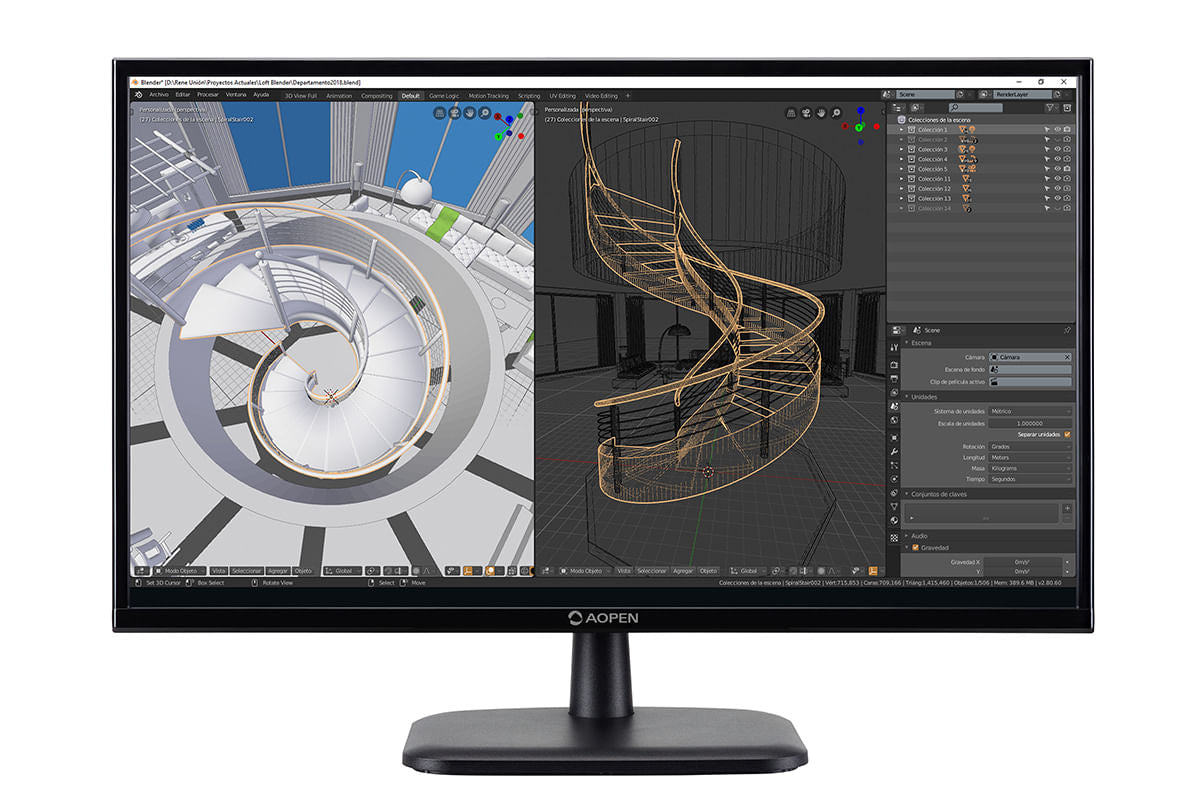Open the Tool properties tab icon
The width and height of the screenshot is (1200, 806).
click(895, 348)
